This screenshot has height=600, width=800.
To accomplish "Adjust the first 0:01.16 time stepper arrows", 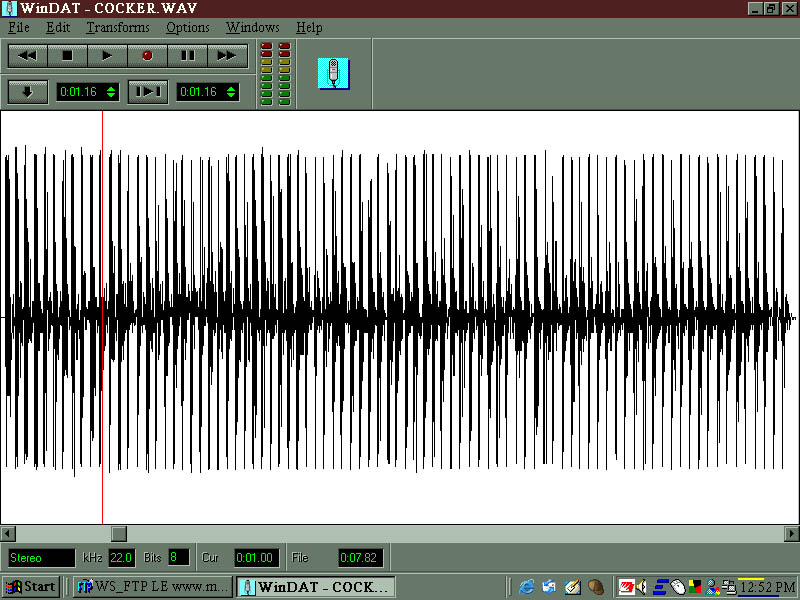I will pos(111,92).
